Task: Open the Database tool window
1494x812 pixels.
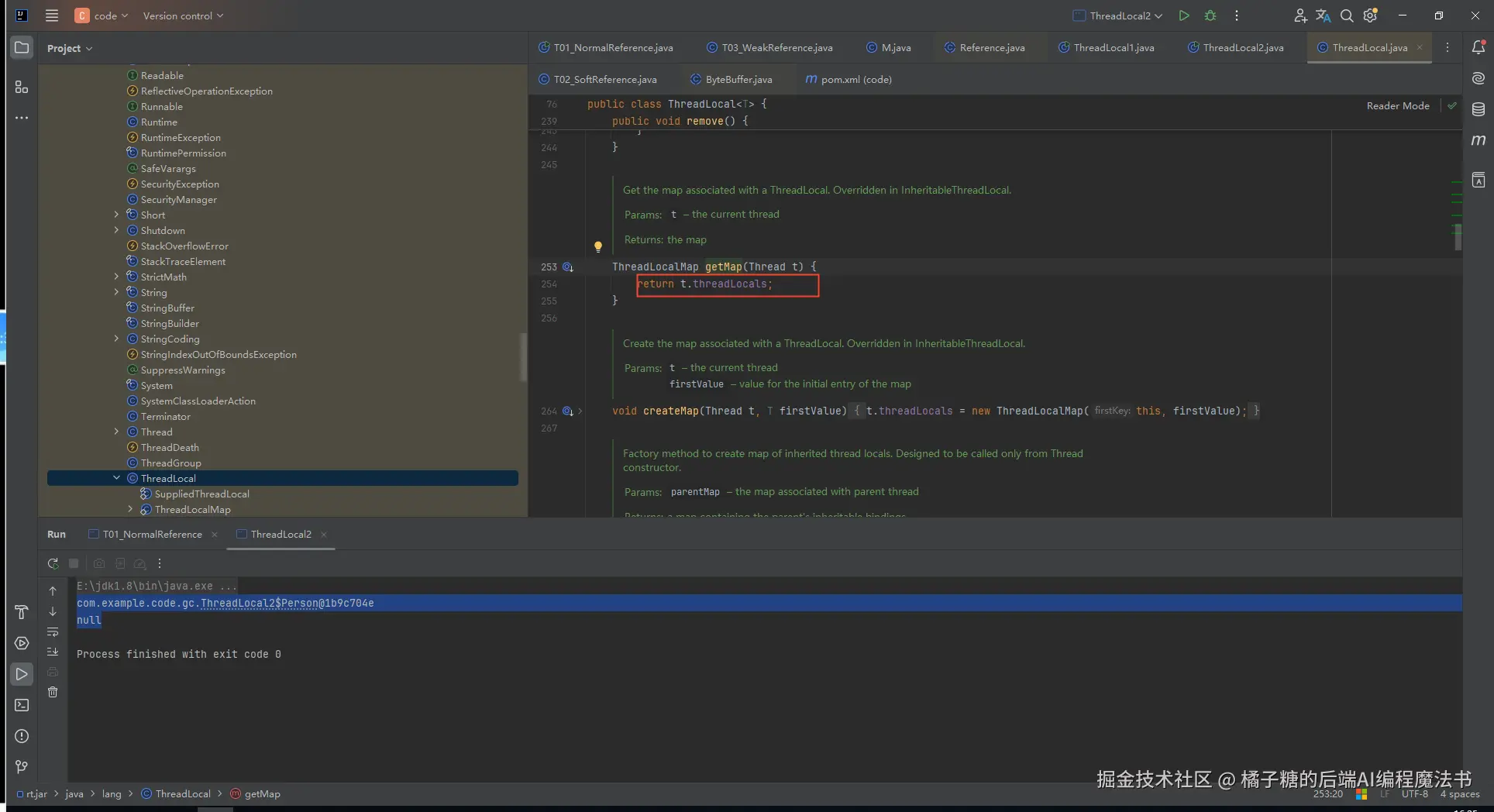Action: coord(1479,109)
